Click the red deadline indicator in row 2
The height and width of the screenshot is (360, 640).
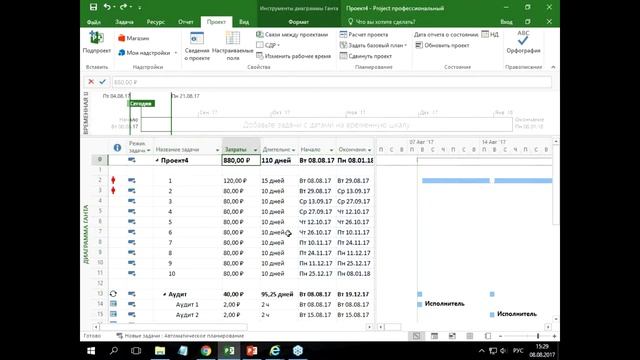[x=113, y=180]
